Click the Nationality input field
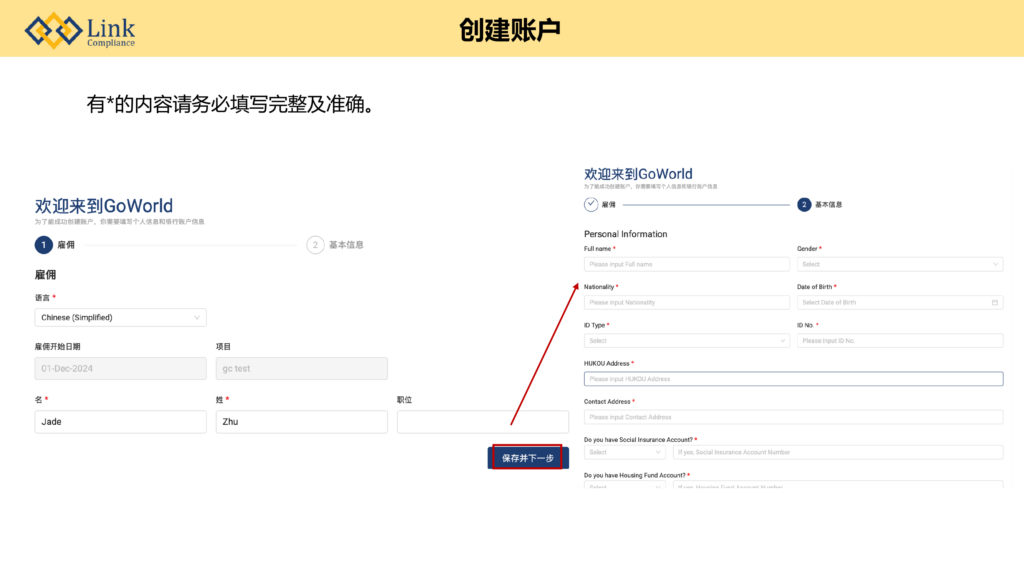This screenshot has height=576, width=1024. pos(686,302)
